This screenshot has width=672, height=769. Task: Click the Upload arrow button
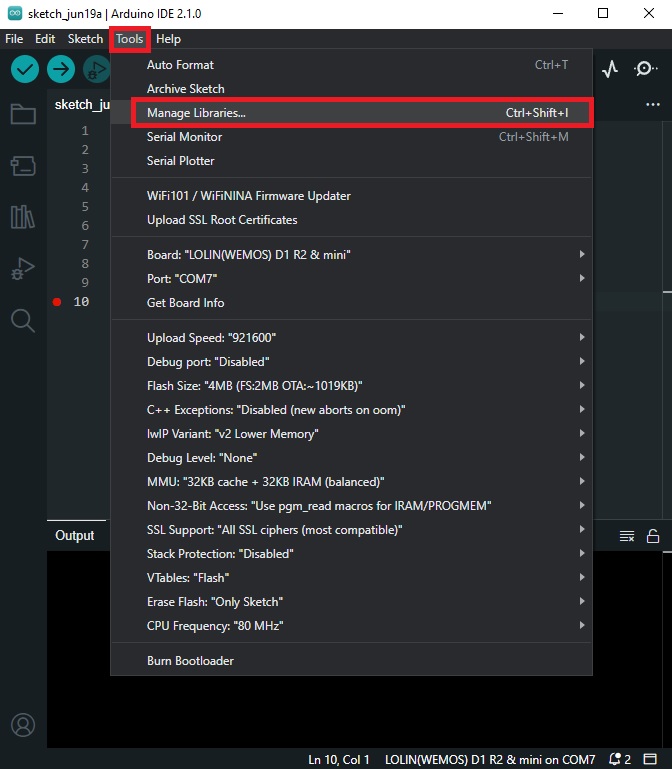point(61,69)
